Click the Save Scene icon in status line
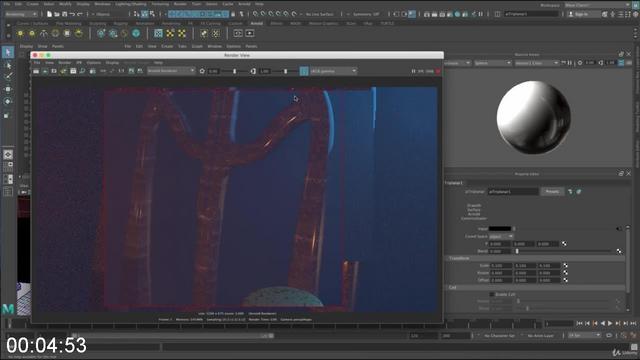The image size is (640, 360). 64,14
